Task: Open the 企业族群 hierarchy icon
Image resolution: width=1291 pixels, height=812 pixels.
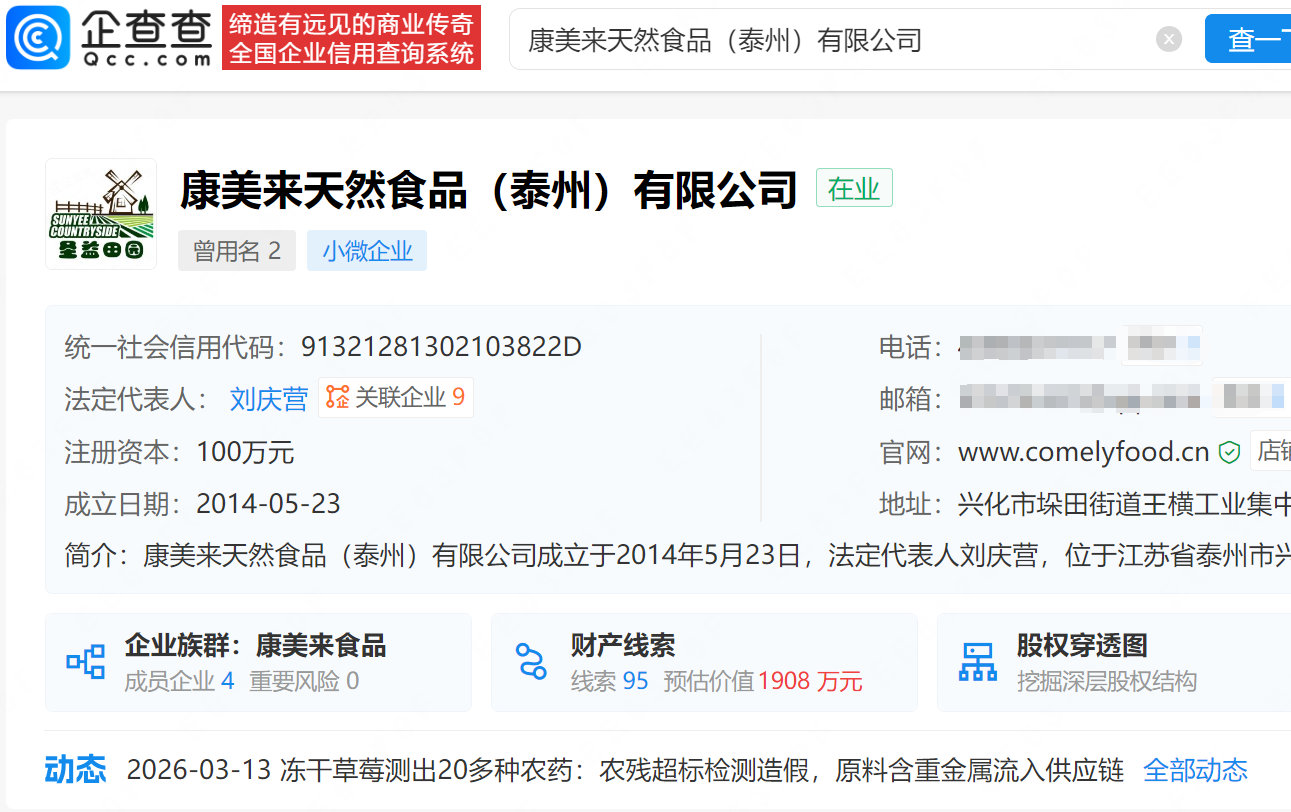Action: [85, 662]
